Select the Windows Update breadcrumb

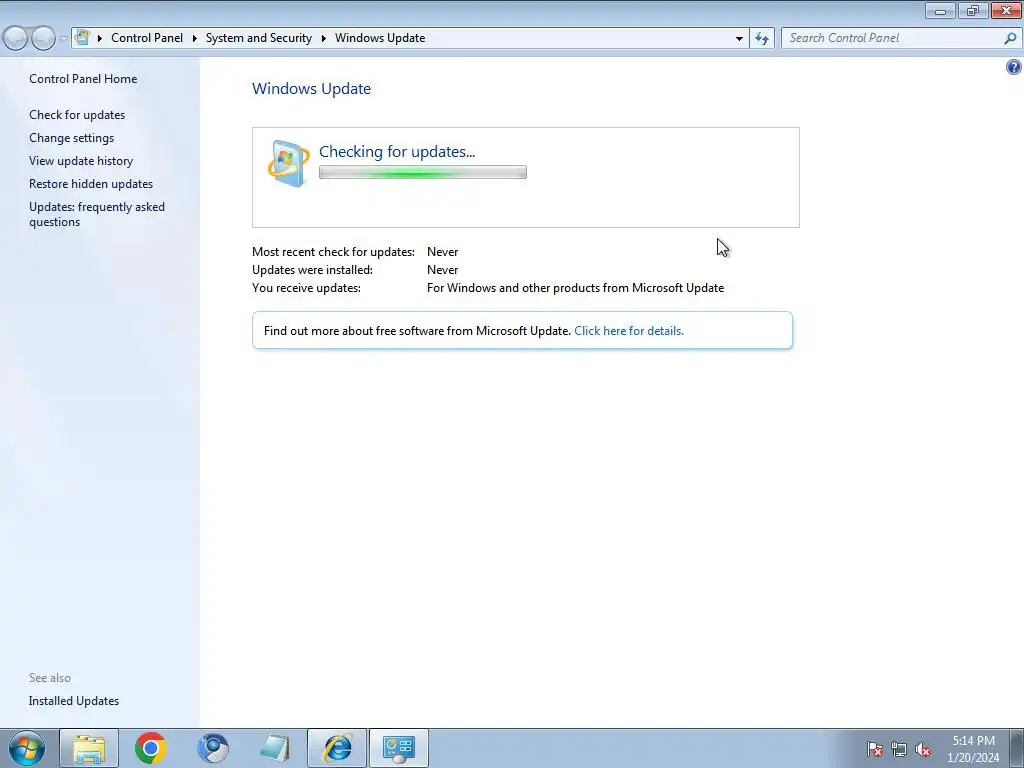[x=380, y=38]
